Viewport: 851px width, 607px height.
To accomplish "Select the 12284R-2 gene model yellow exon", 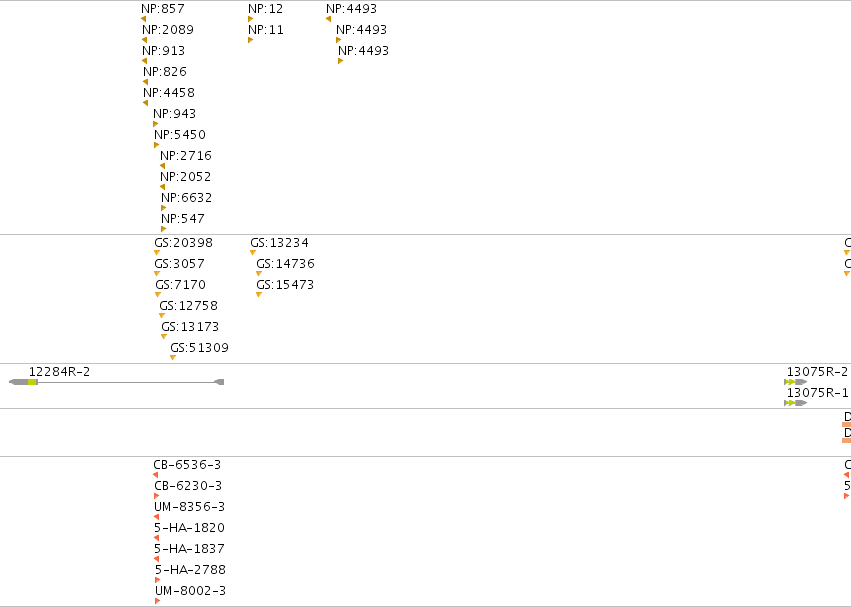I will click(33, 382).
